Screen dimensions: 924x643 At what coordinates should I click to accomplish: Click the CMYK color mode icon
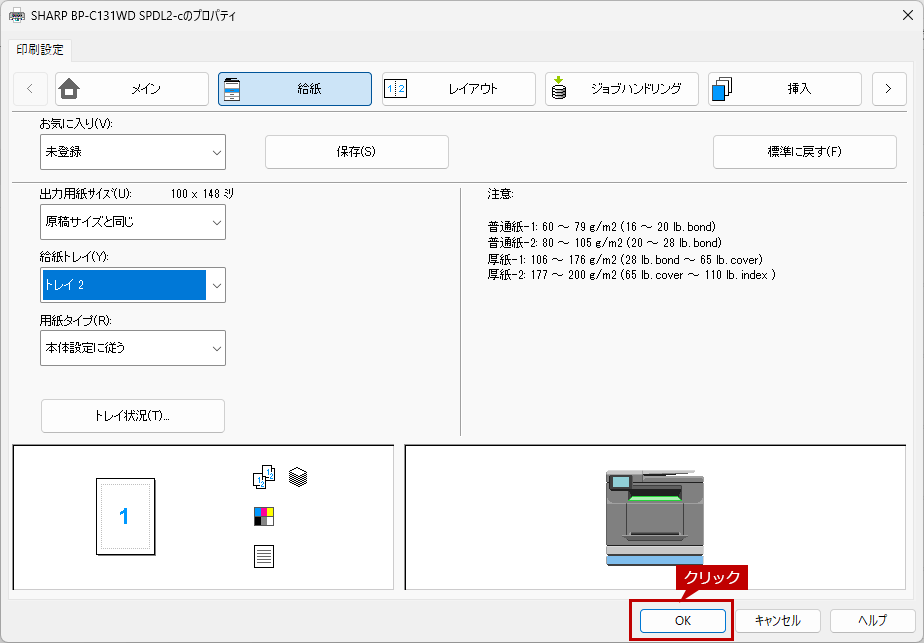(264, 516)
